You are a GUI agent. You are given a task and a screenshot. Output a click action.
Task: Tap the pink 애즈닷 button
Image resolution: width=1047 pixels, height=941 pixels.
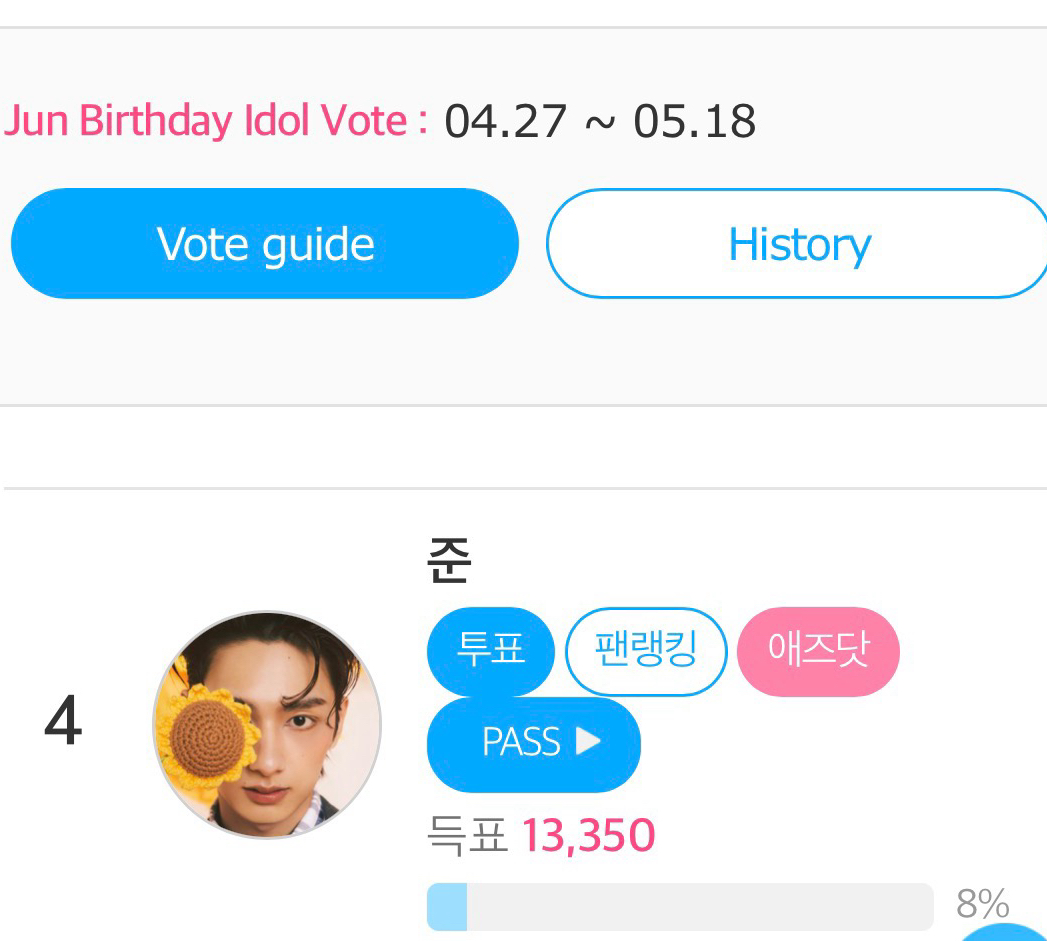(818, 651)
